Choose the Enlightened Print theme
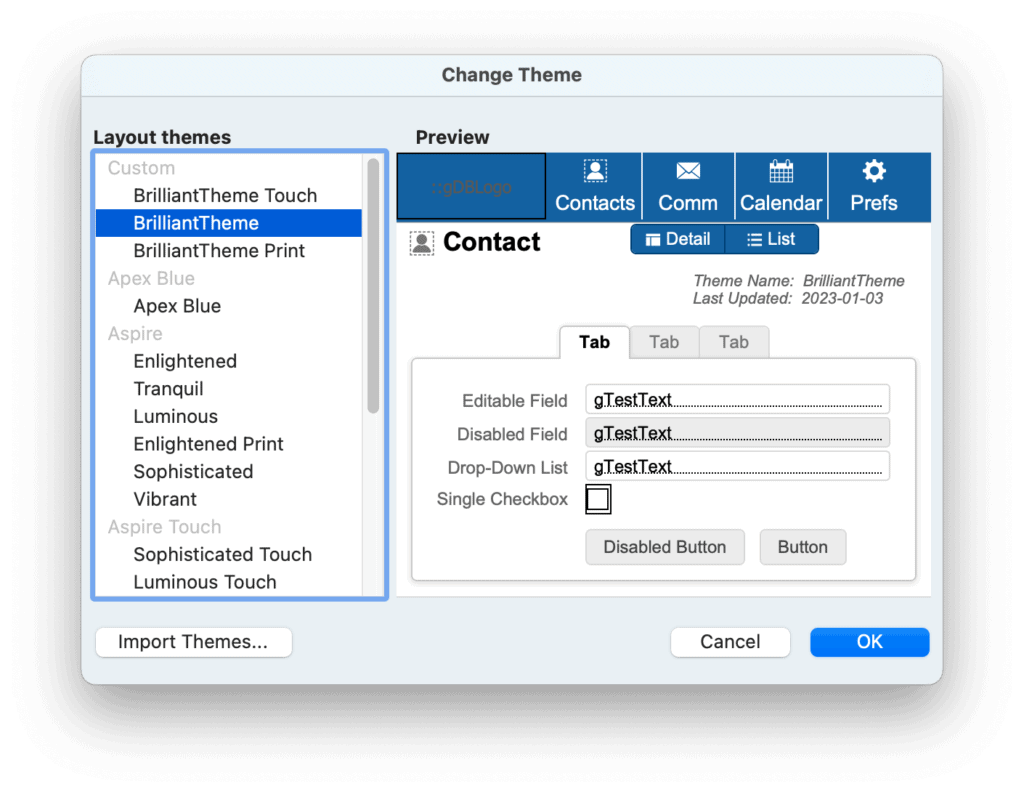The width and height of the screenshot is (1024, 792). [208, 444]
